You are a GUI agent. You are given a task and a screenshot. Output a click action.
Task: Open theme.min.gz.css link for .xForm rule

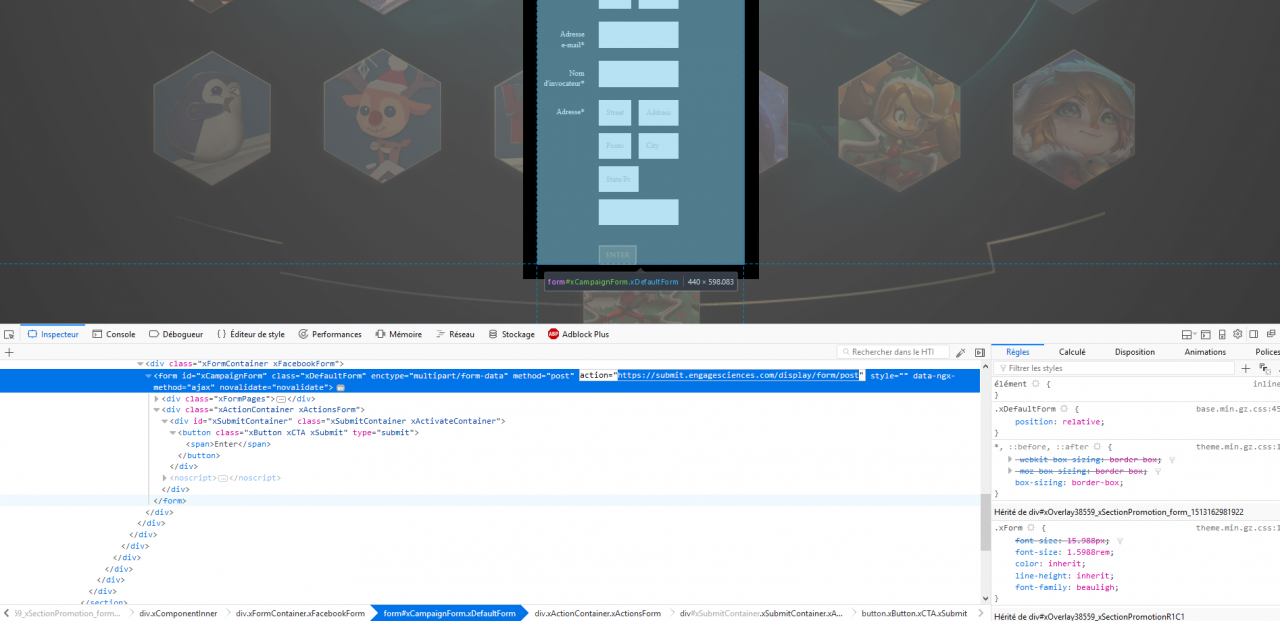[x=1238, y=528]
